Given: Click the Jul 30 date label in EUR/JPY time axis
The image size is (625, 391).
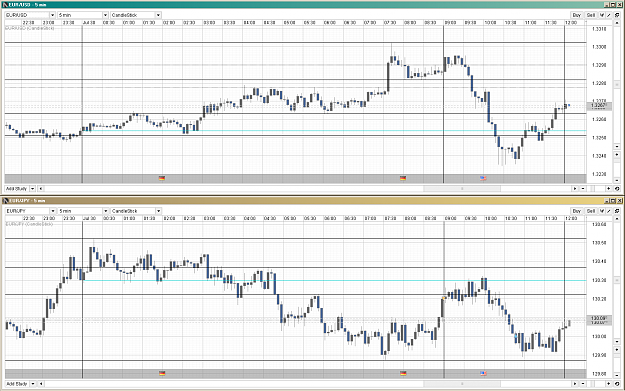Looking at the screenshot, I should [x=89, y=218].
